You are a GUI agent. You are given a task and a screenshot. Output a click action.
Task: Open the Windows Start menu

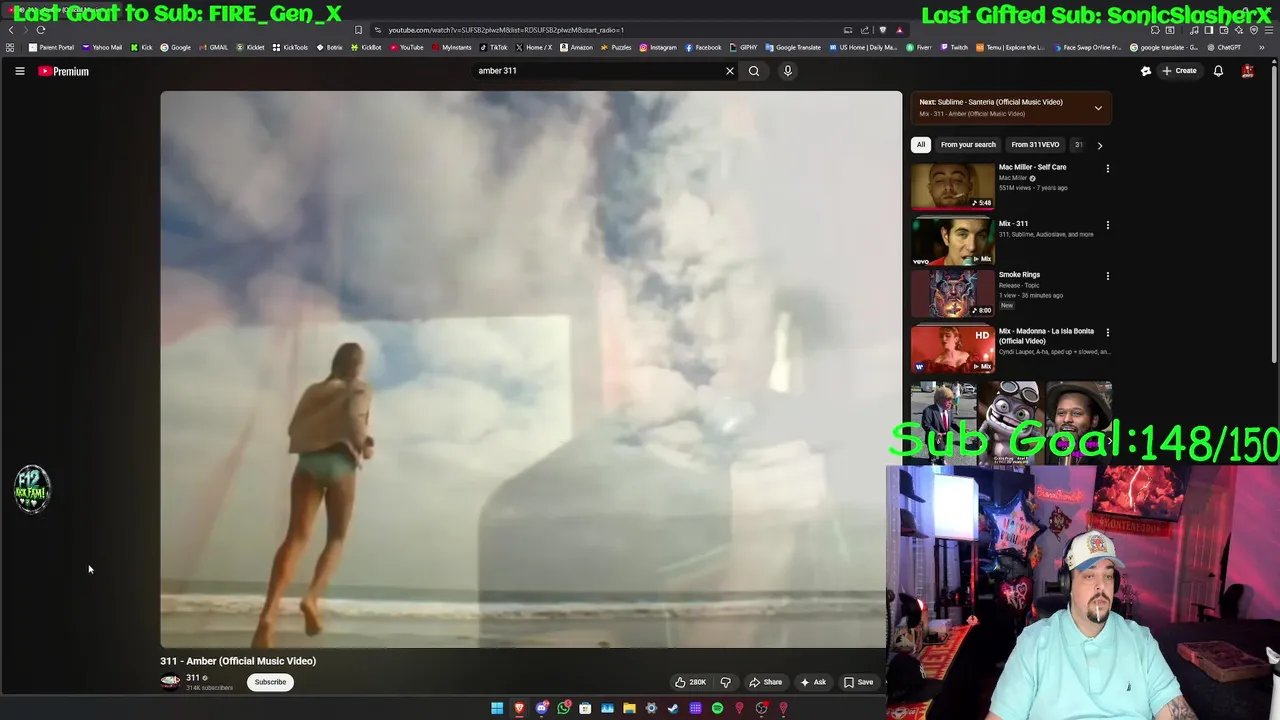[x=497, y=709]
